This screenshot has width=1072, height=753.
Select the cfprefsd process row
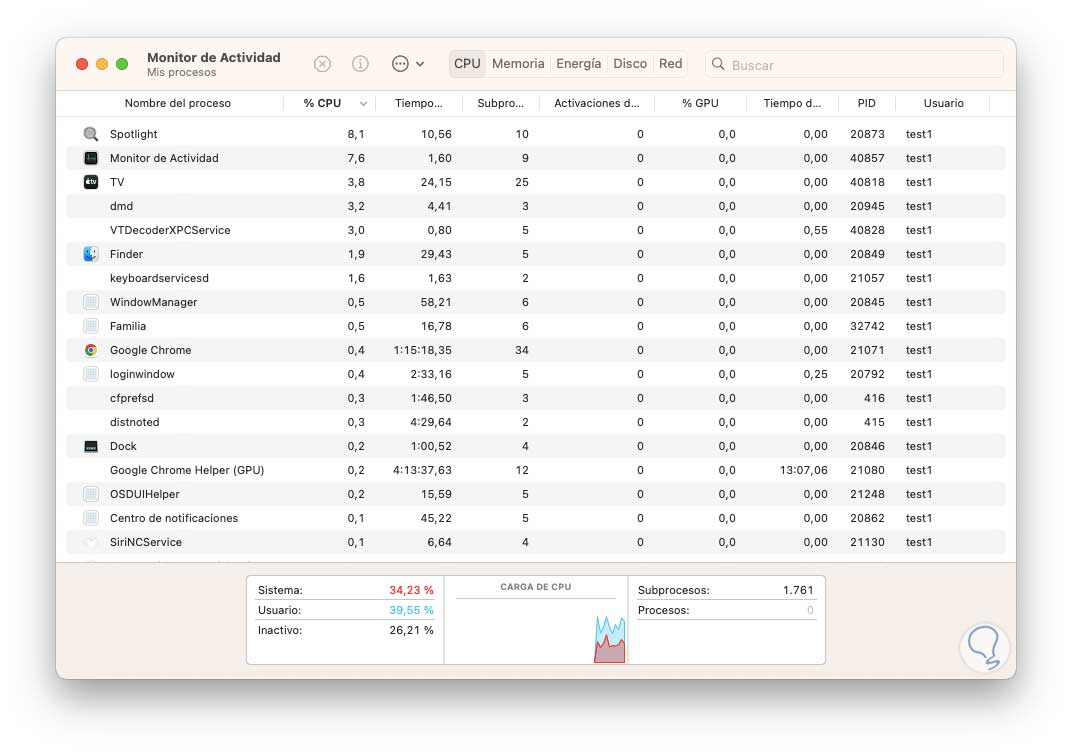click(536, 398)
